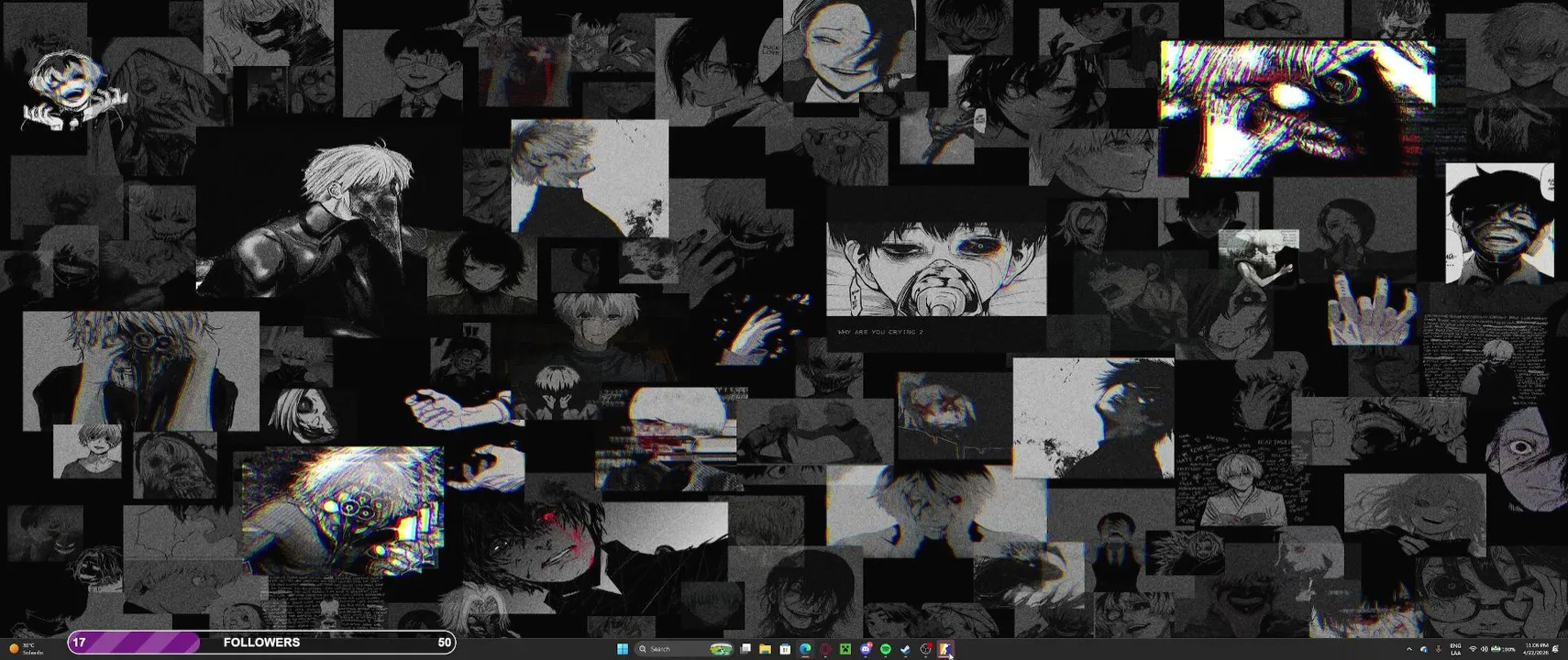Open Spotify from the taskbar
The image size is (1568, 660).
click(x=886, y=649)
